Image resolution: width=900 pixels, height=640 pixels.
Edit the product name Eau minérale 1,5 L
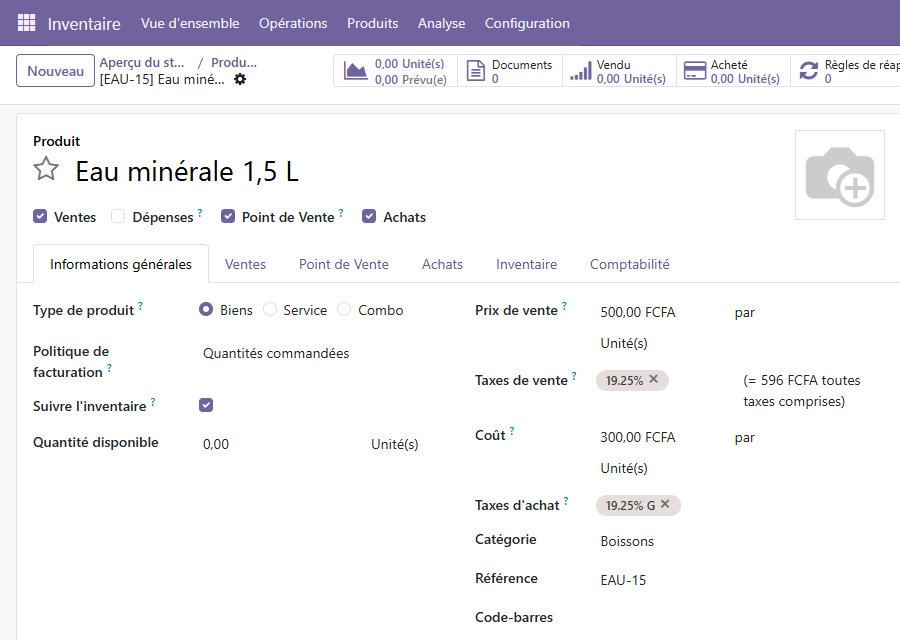(x=187, y=171)
